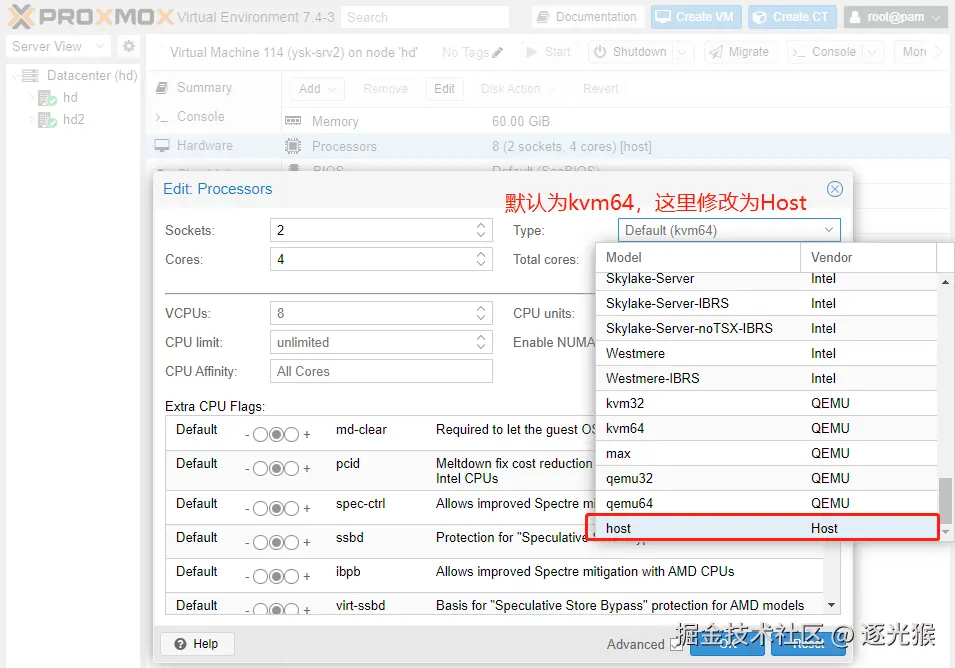Open the Server View settings gear
The image size is (955, 668).
pyautogui.click(x=129, y=46)
